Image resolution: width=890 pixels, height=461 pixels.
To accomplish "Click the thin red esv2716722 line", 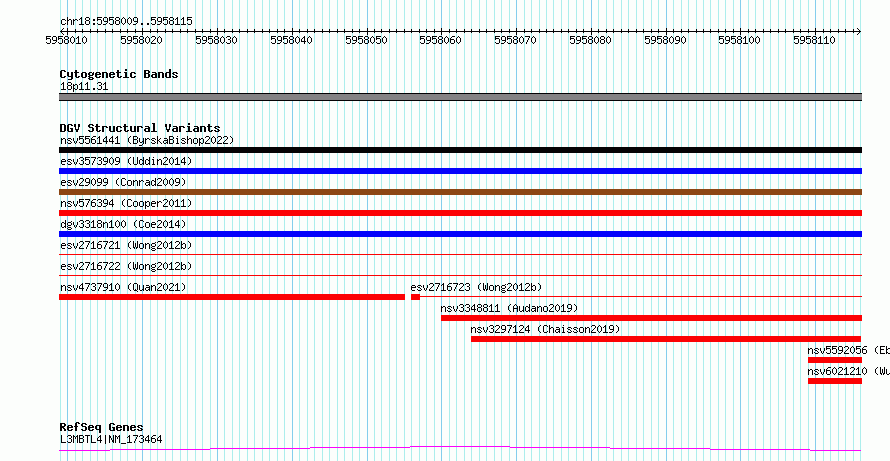I will pos(460,275).
